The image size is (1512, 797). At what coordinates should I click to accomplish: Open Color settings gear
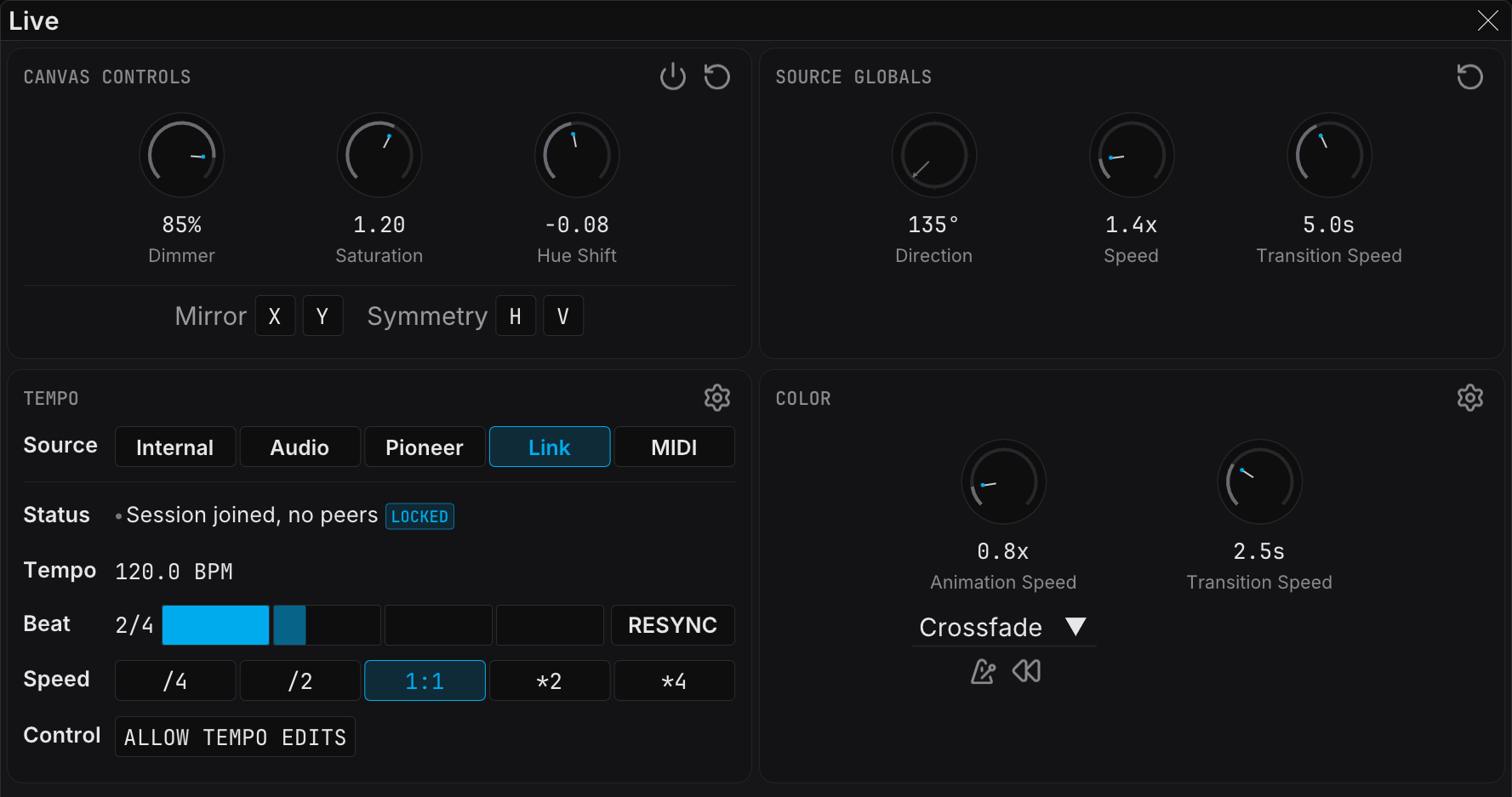1470,397
